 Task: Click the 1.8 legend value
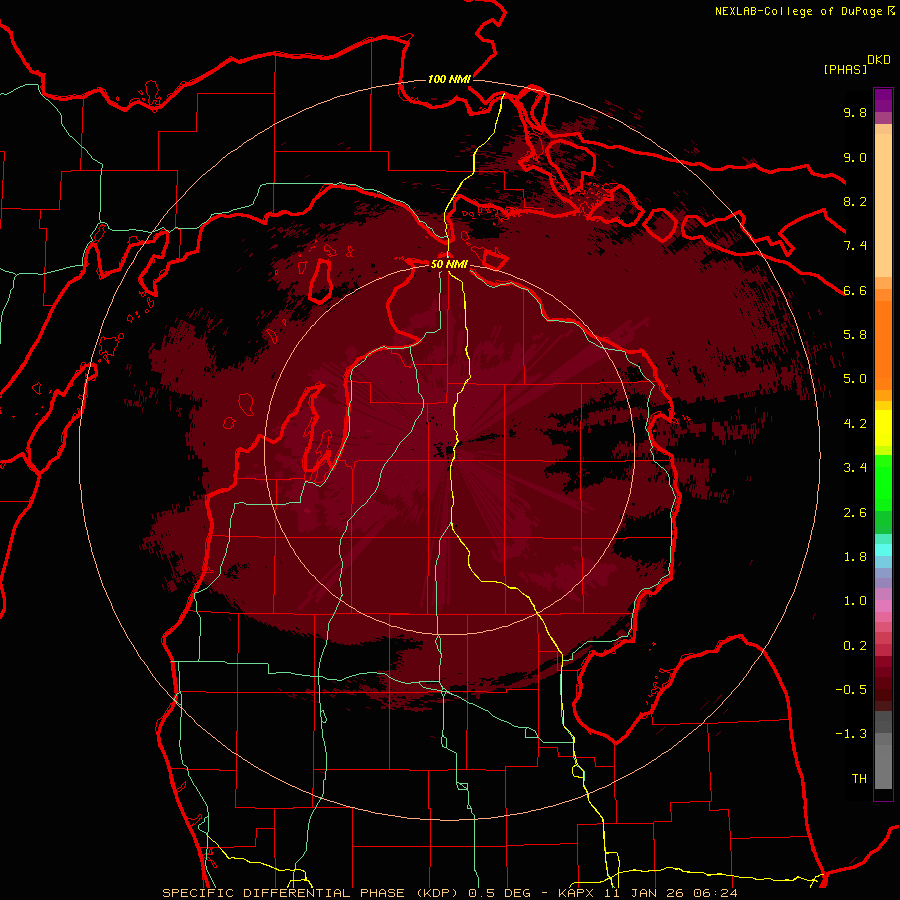click(x=855, y=557)
